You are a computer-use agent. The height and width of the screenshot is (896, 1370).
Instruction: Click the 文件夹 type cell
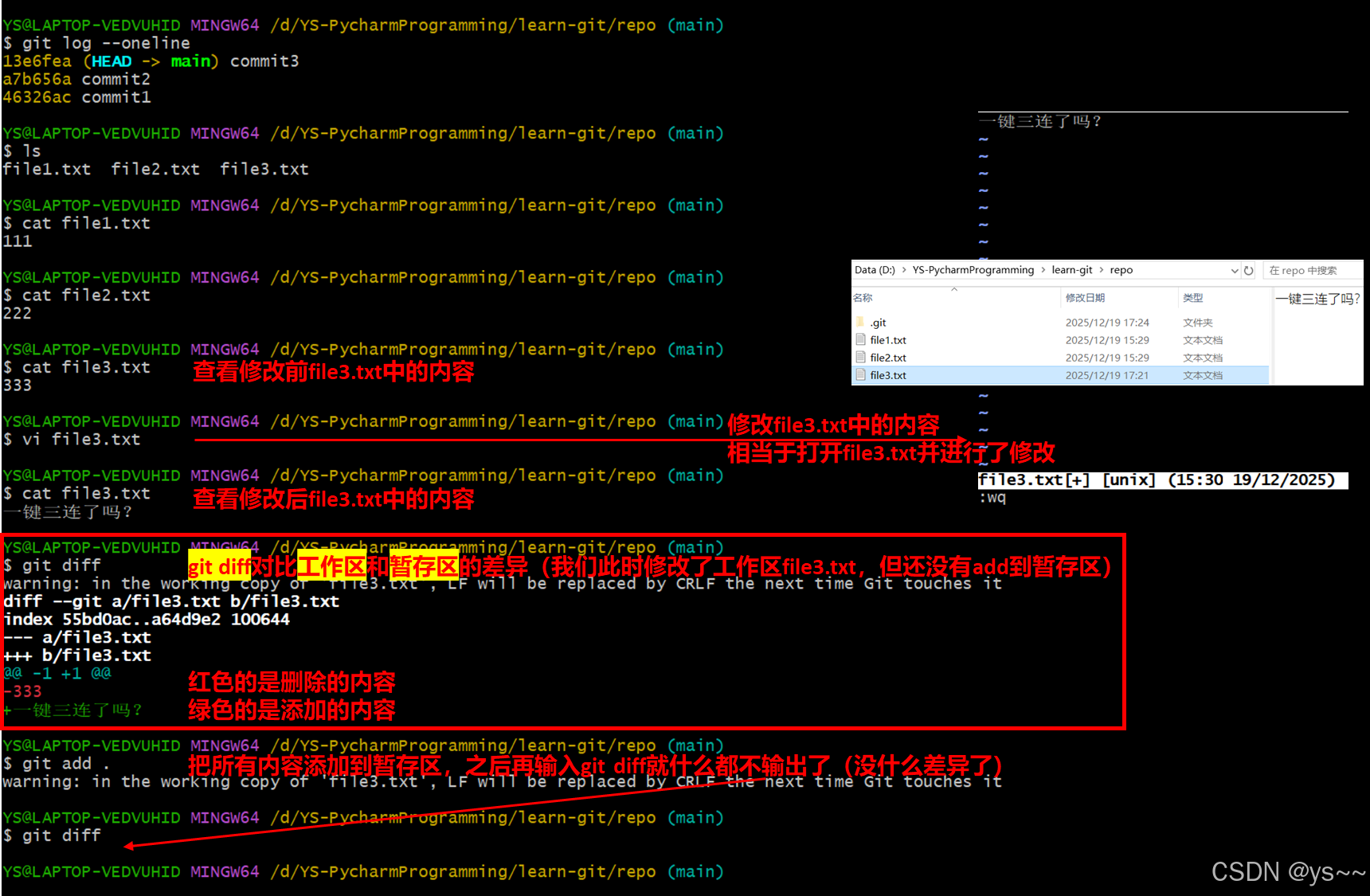1198,323
